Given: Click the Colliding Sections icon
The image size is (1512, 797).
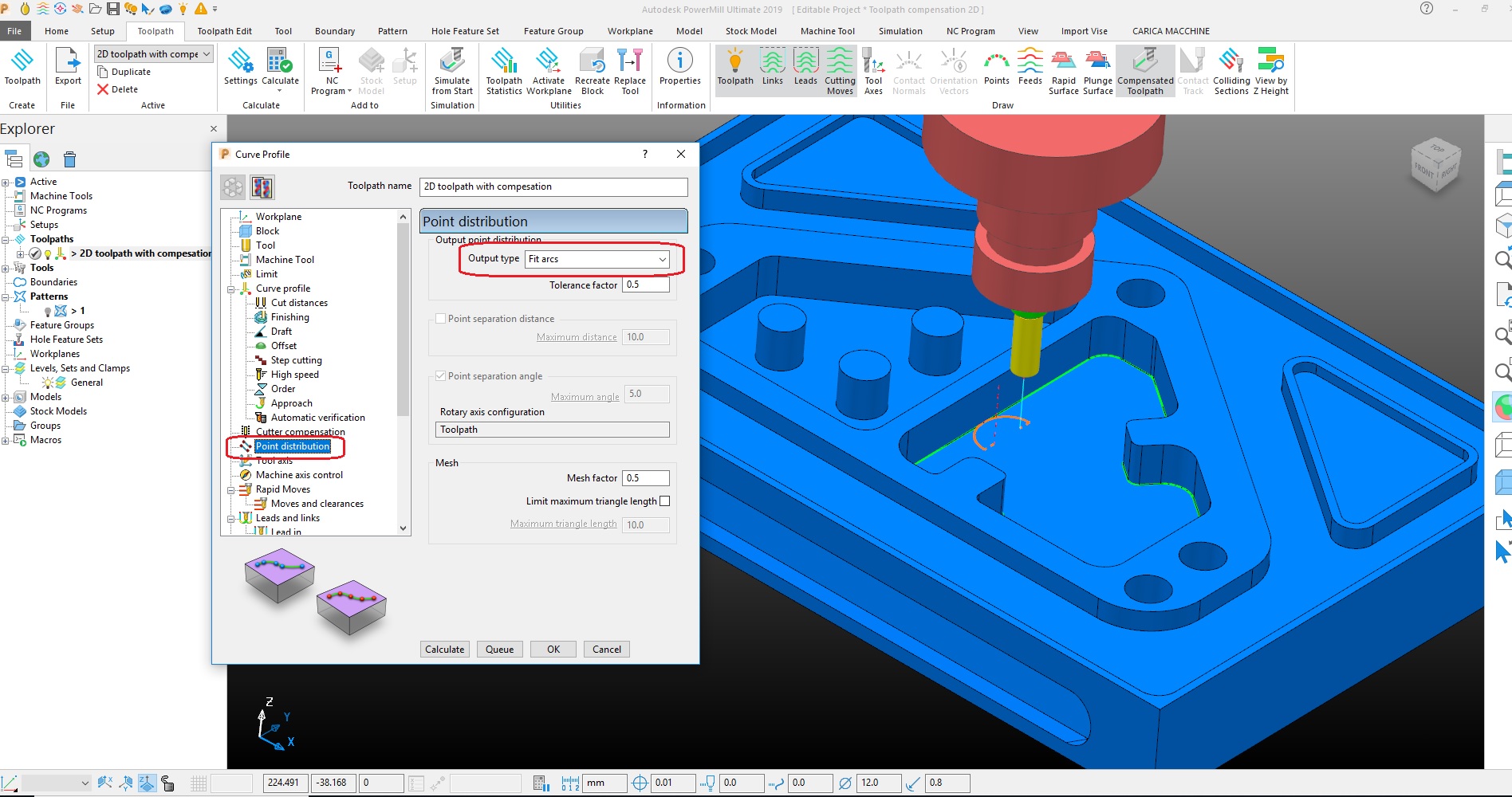Looking at the screenshot, I should (x=1230, y=70).
